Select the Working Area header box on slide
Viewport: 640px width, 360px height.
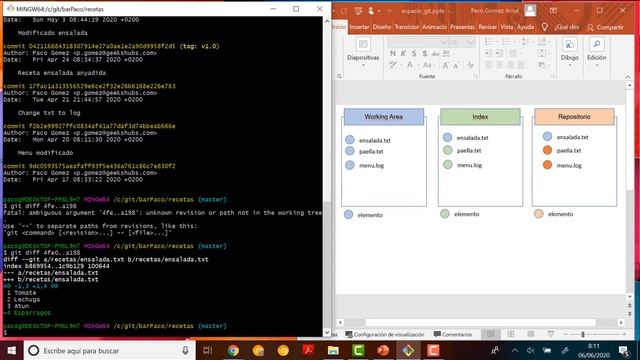tap(384, 117)
